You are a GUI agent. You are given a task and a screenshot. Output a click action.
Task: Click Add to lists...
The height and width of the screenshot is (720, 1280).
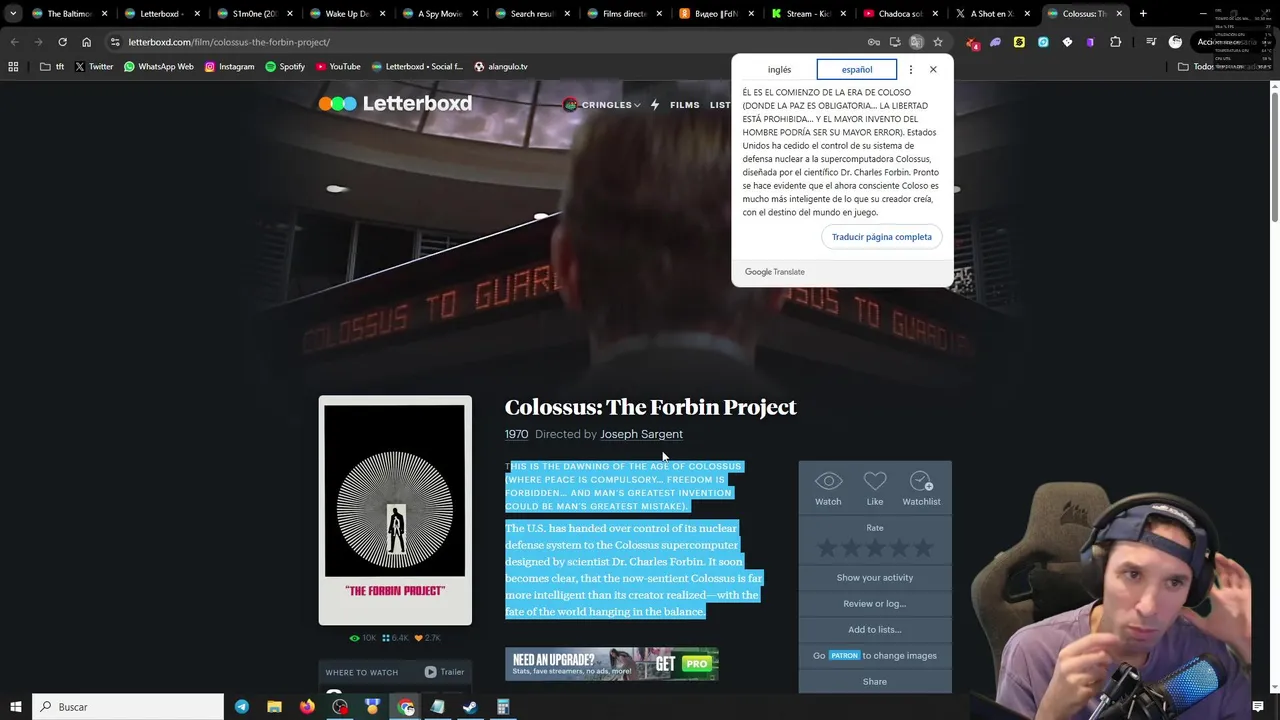(875, 629)
